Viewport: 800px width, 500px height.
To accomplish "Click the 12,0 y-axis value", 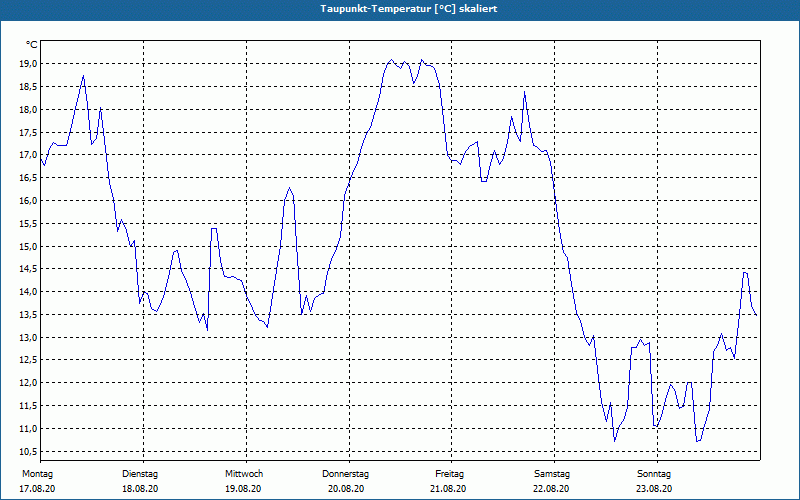I will pos(29,383).
